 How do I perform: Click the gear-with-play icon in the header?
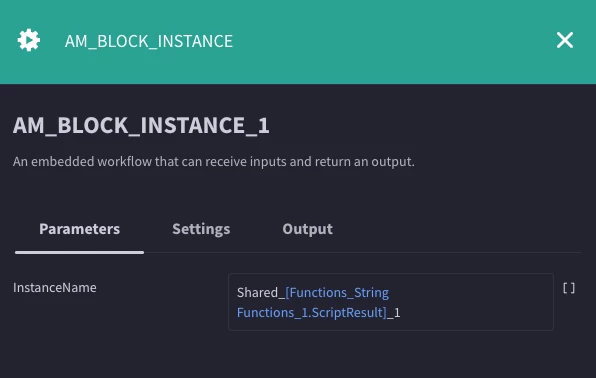(x=29, y=40)
